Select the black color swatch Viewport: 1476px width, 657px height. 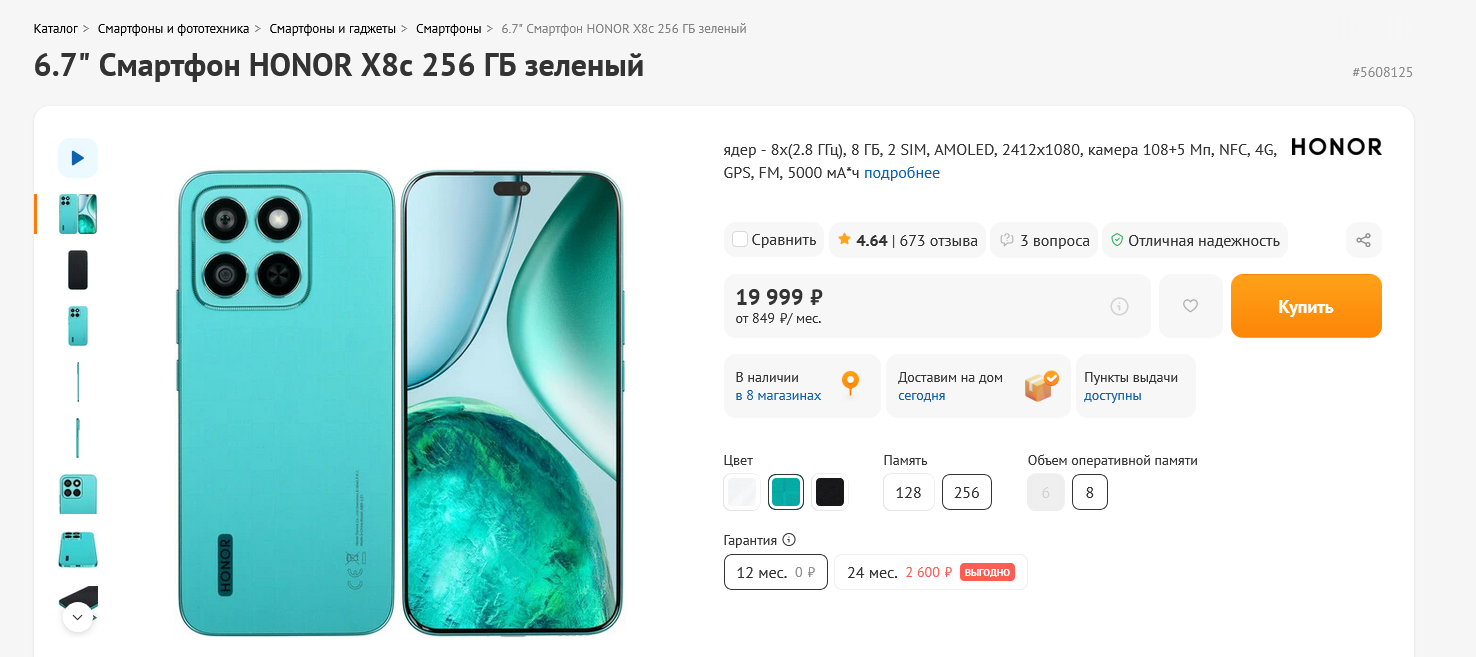829,492
